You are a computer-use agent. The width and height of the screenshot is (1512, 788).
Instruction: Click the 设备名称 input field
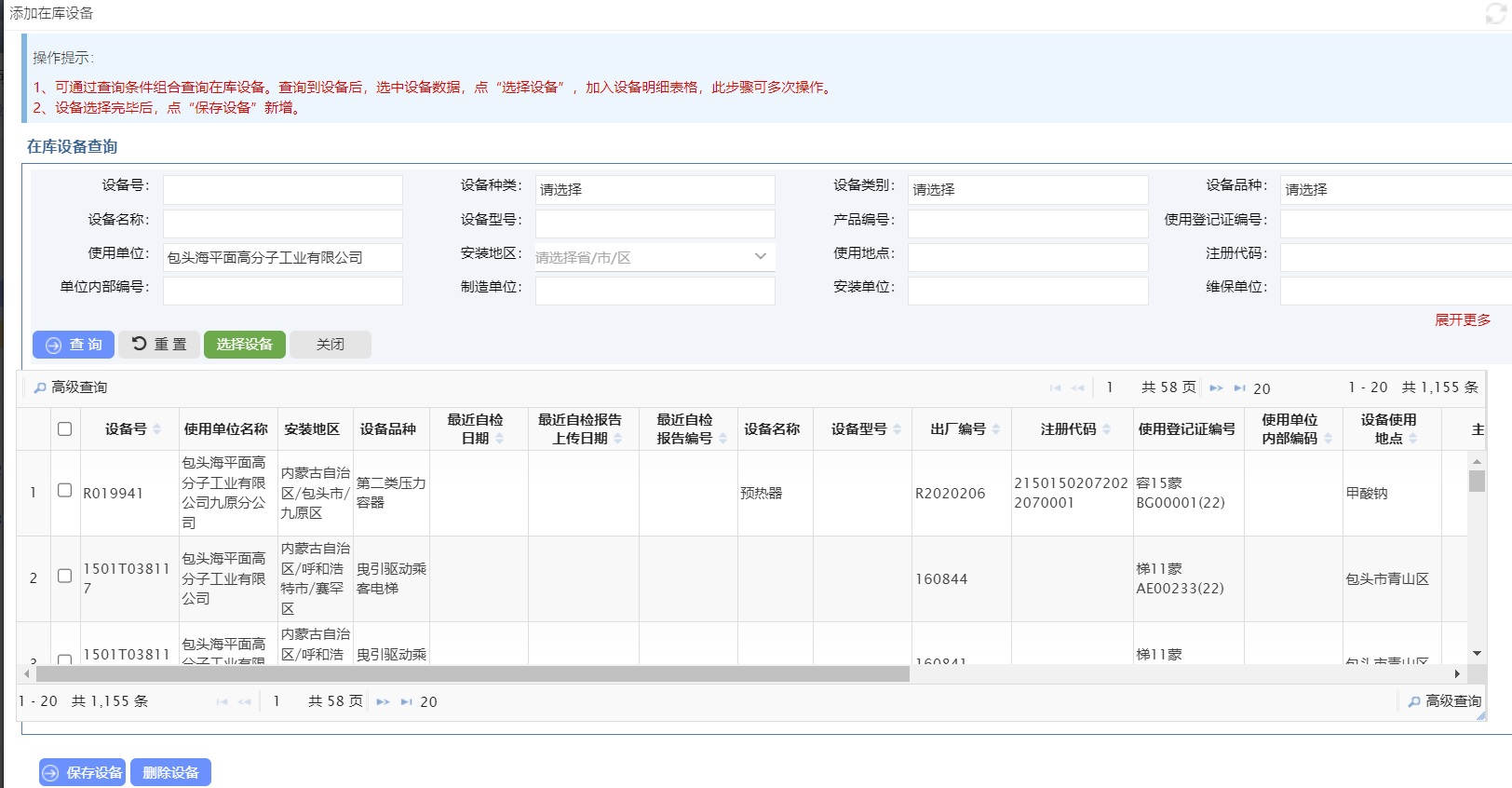click(283, 224)
